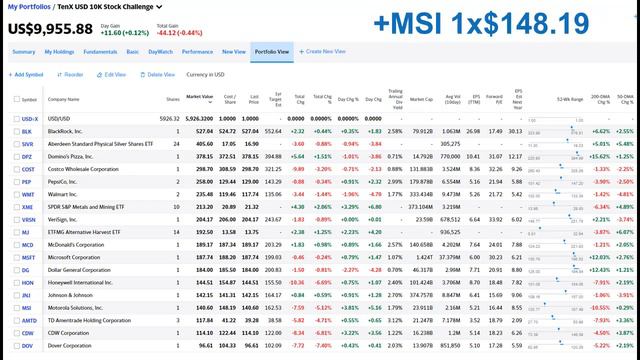The image size is (640, 360).
Task: Click the Reorder arrows icon
Action: tap(59, 75)
